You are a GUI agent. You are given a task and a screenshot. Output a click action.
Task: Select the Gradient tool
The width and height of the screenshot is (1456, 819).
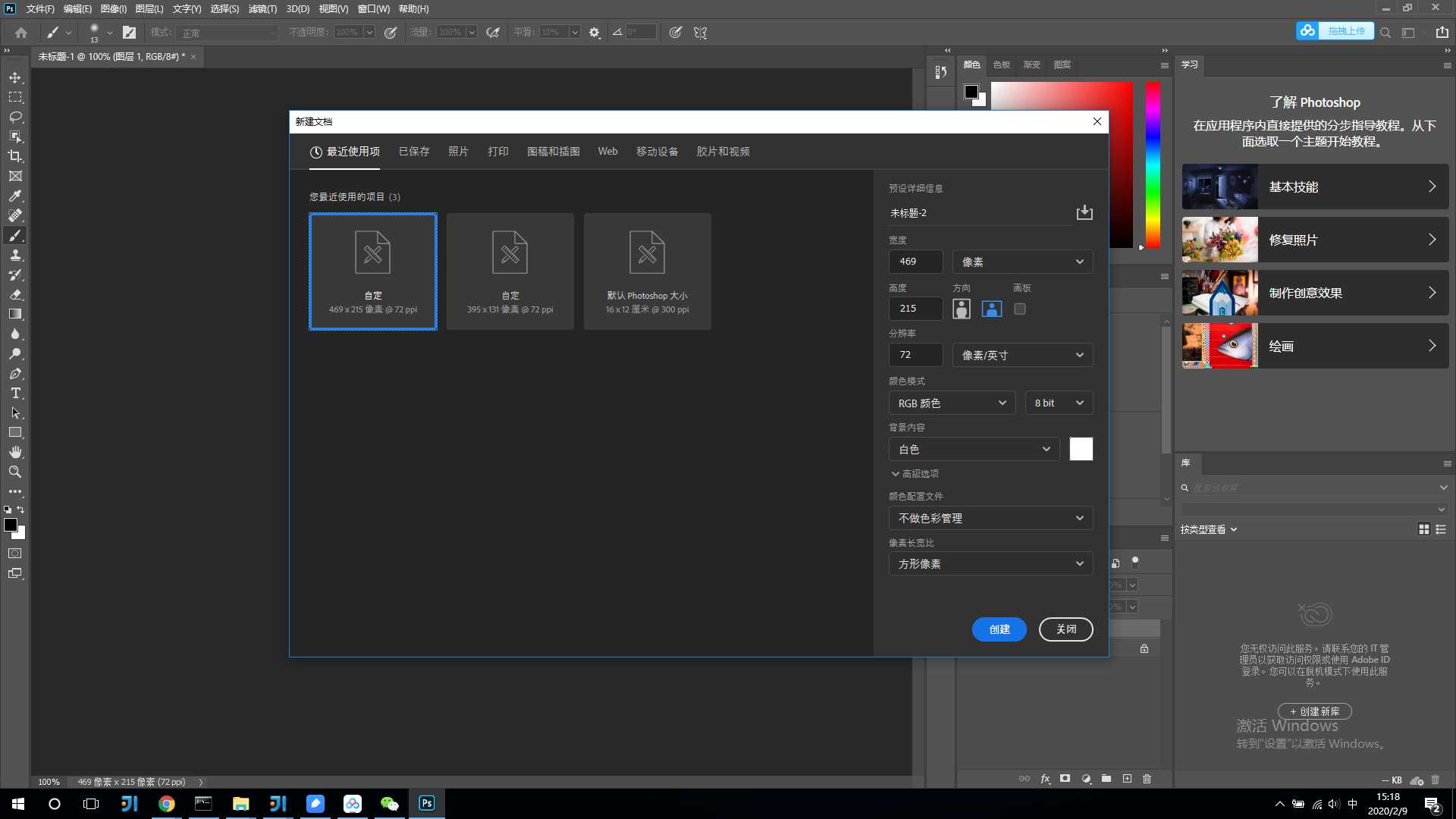15,314
